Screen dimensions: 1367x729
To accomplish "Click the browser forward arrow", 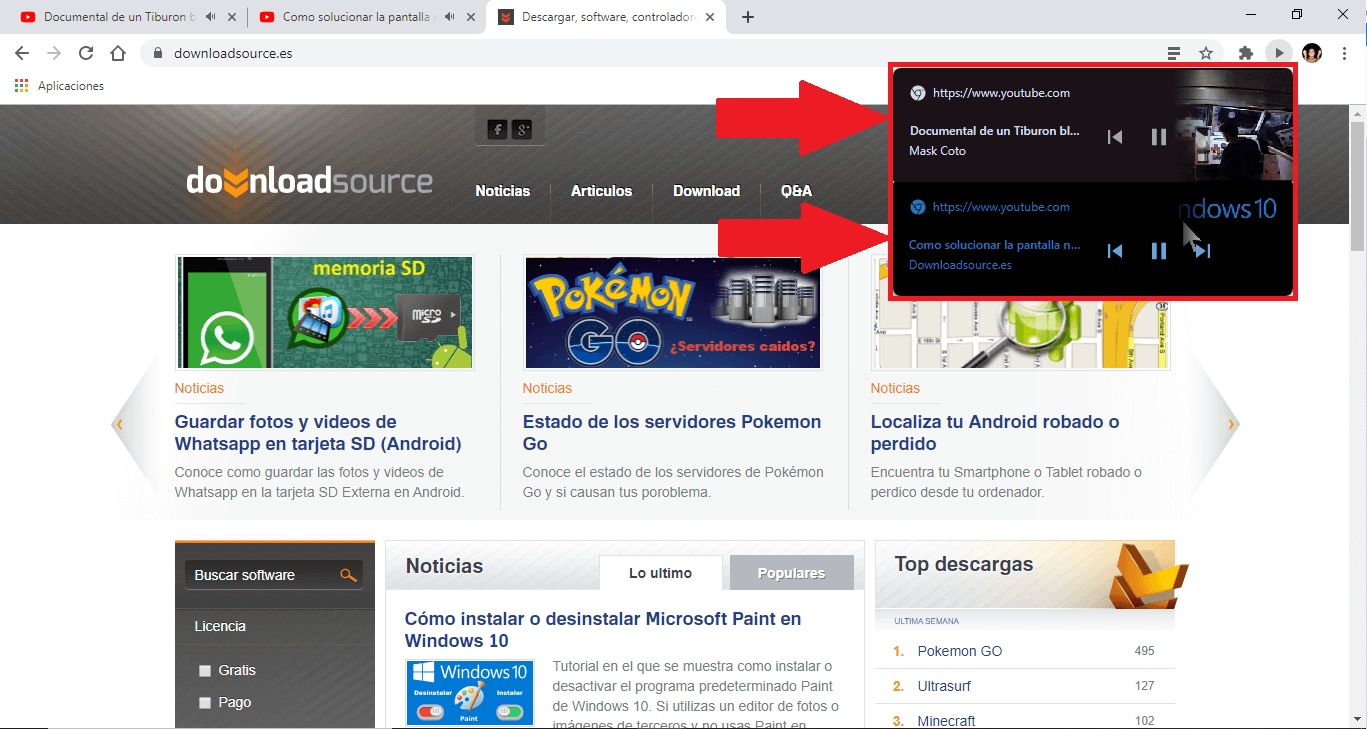I will [54, 53].
